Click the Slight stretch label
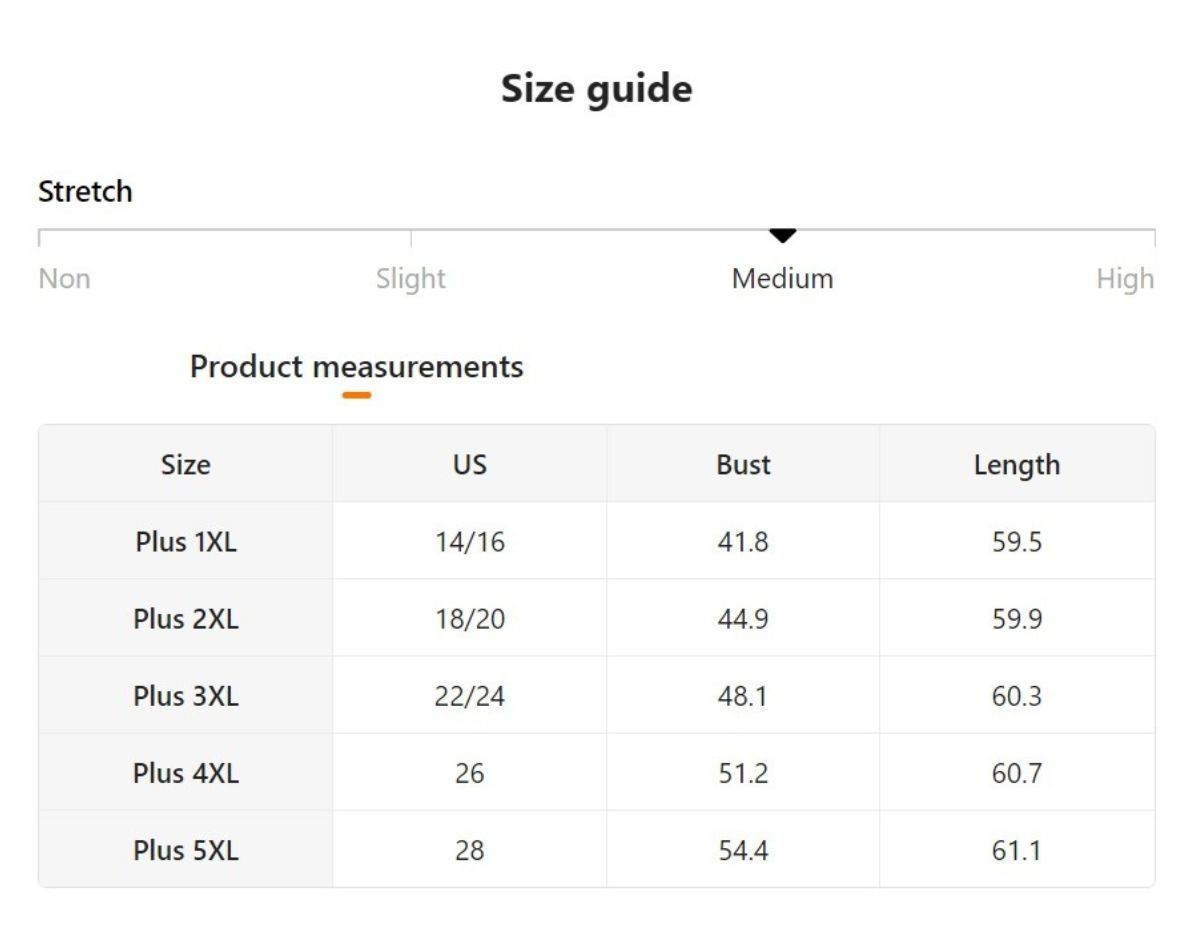 (410, 279)
